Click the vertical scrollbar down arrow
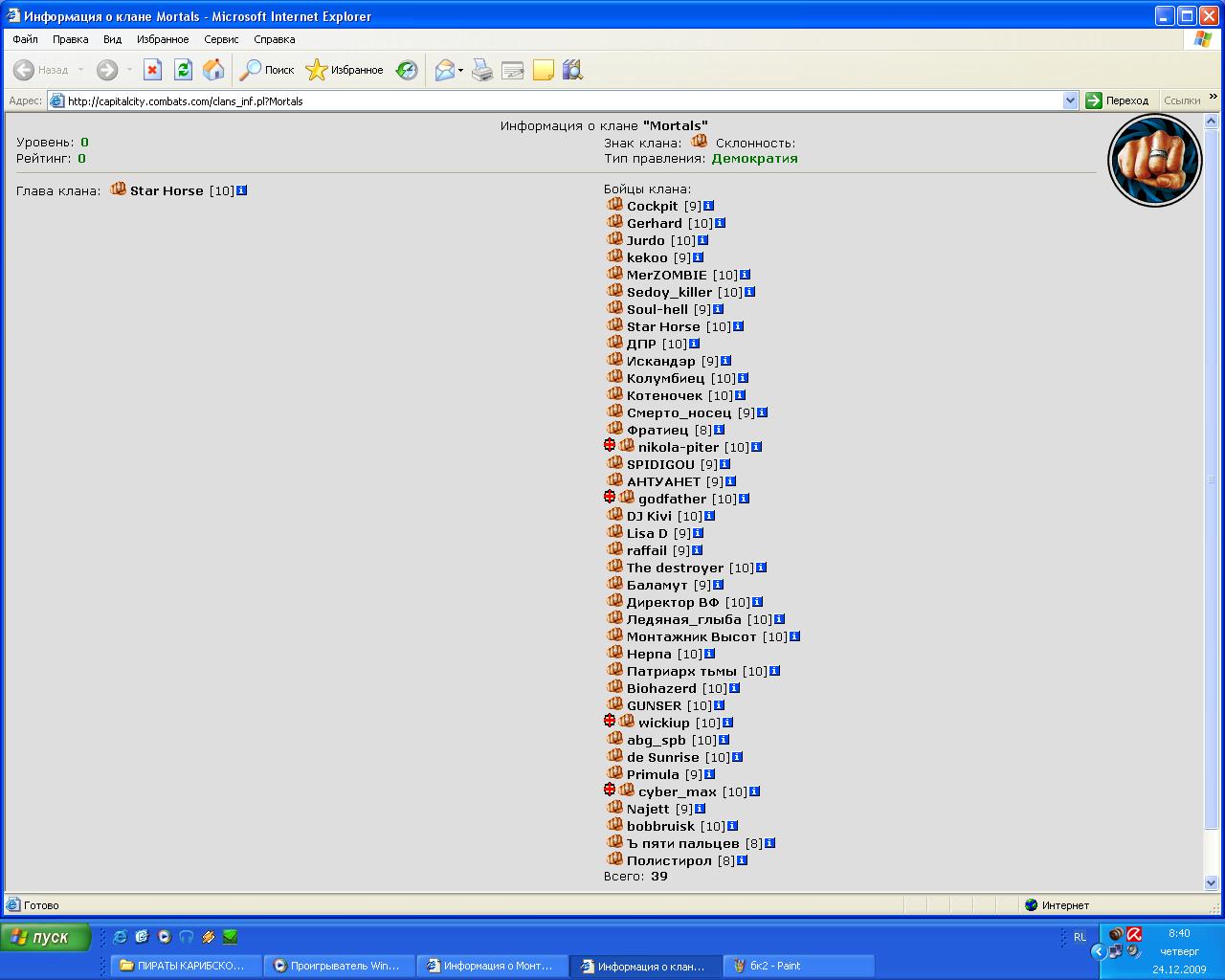 tap(1212, 882)
